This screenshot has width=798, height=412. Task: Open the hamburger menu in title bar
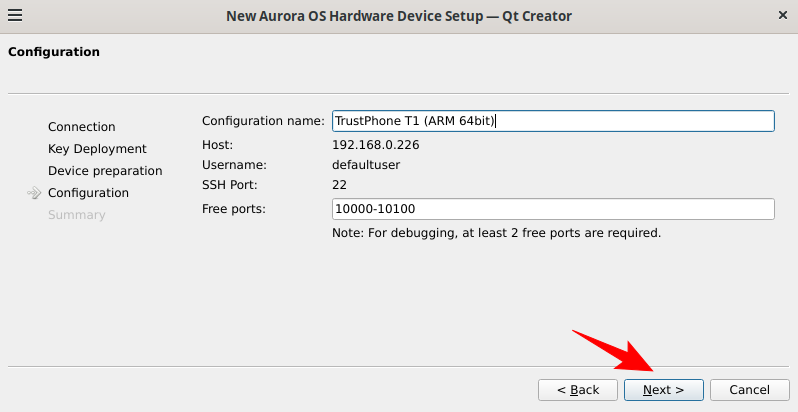(15, 16)
